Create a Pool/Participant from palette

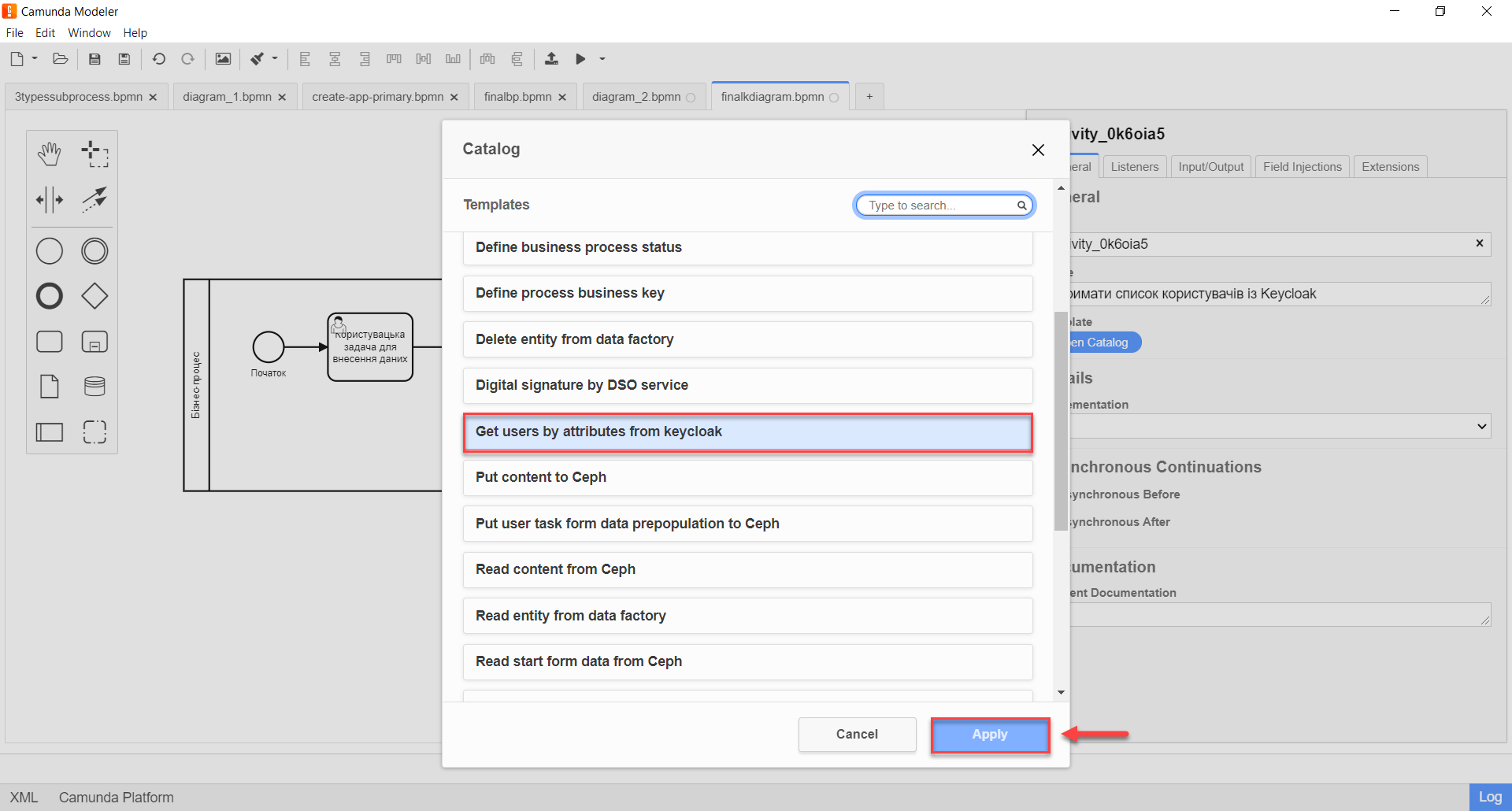49,431
